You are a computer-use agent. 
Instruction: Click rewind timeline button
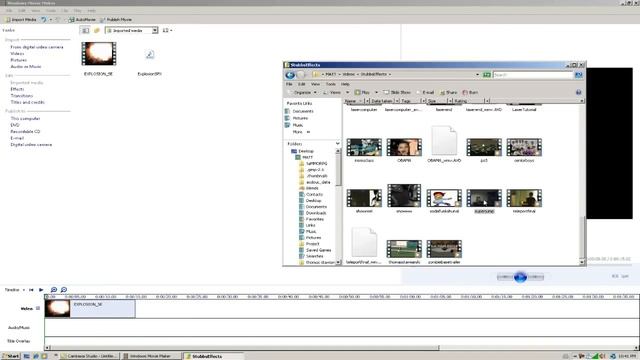tap(31, 290)
